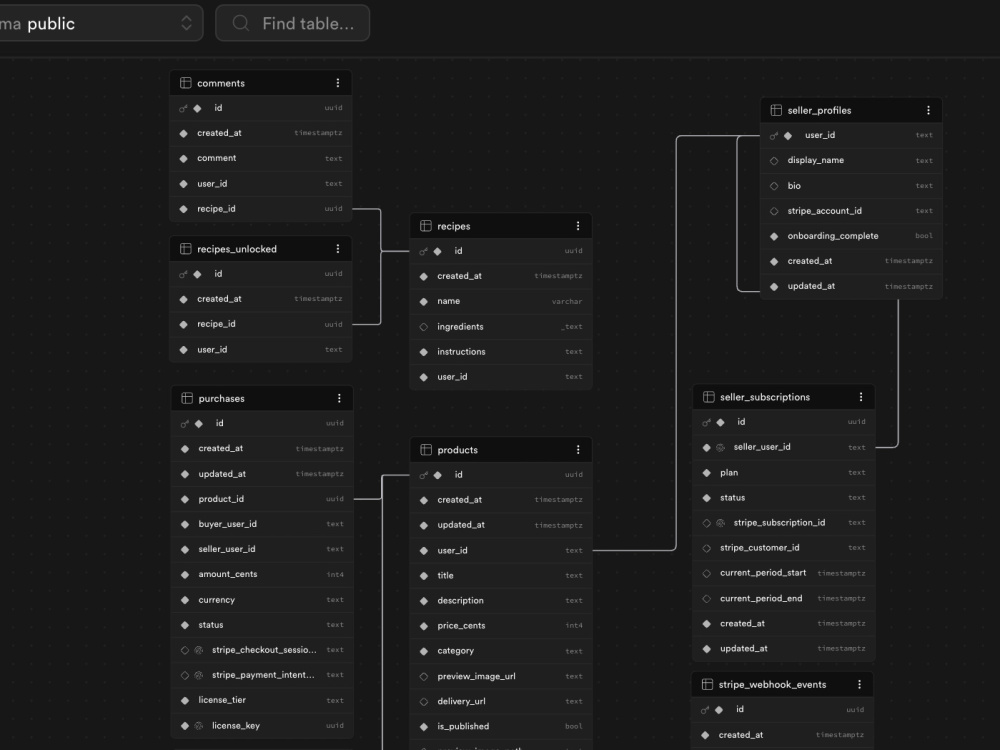
Task: Select the seller_subscriptions table title
Action: (x=765, y=397)
